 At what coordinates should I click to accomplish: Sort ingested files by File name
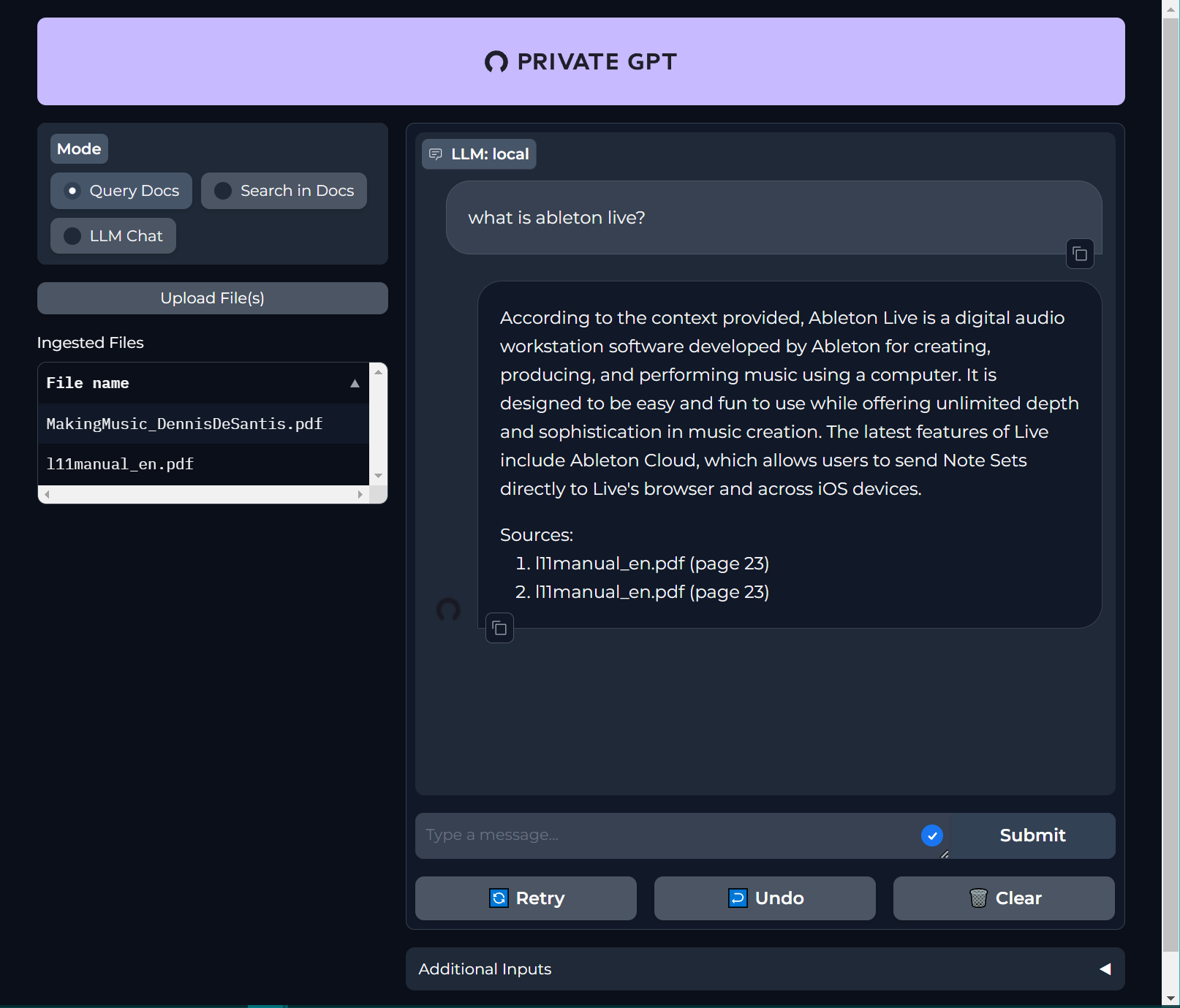pyautogui.click(x=355, y=384)
